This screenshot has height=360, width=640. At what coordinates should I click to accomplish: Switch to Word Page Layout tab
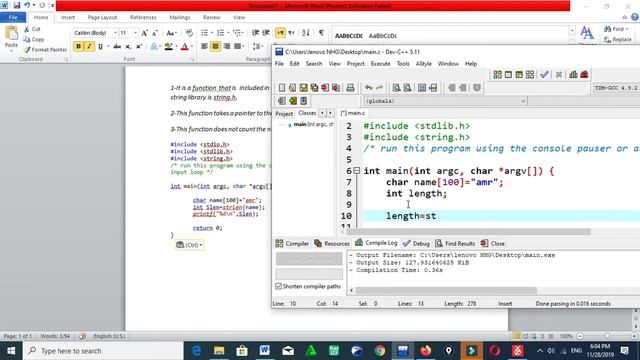(102, 18)
